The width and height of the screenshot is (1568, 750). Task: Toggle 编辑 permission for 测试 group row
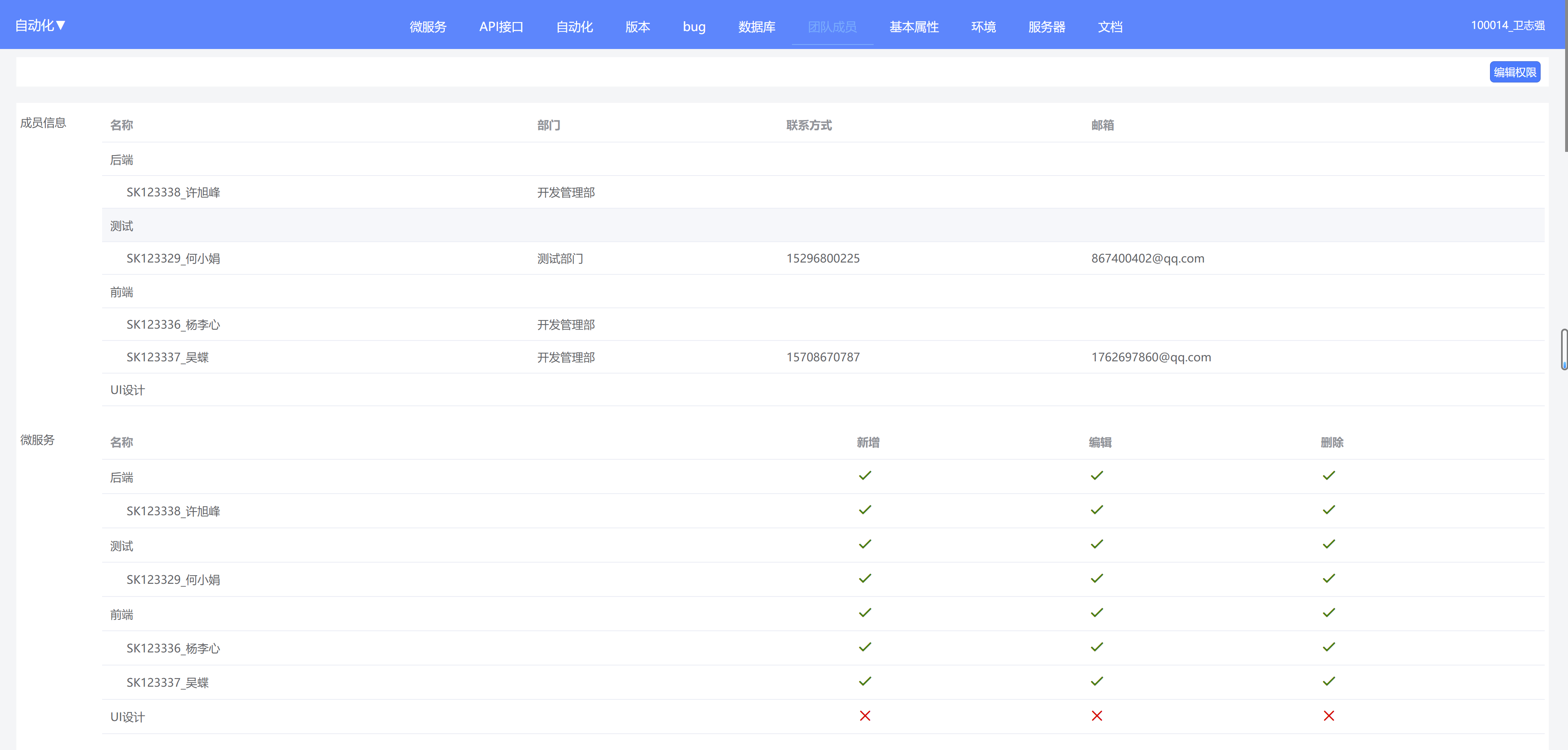(x=1097, y=544)
